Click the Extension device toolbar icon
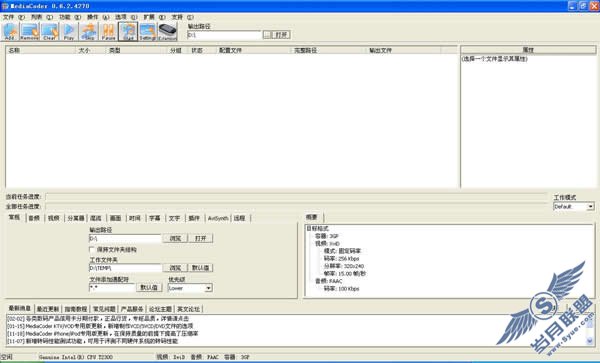The image size is (600, 363). point(168,31)
